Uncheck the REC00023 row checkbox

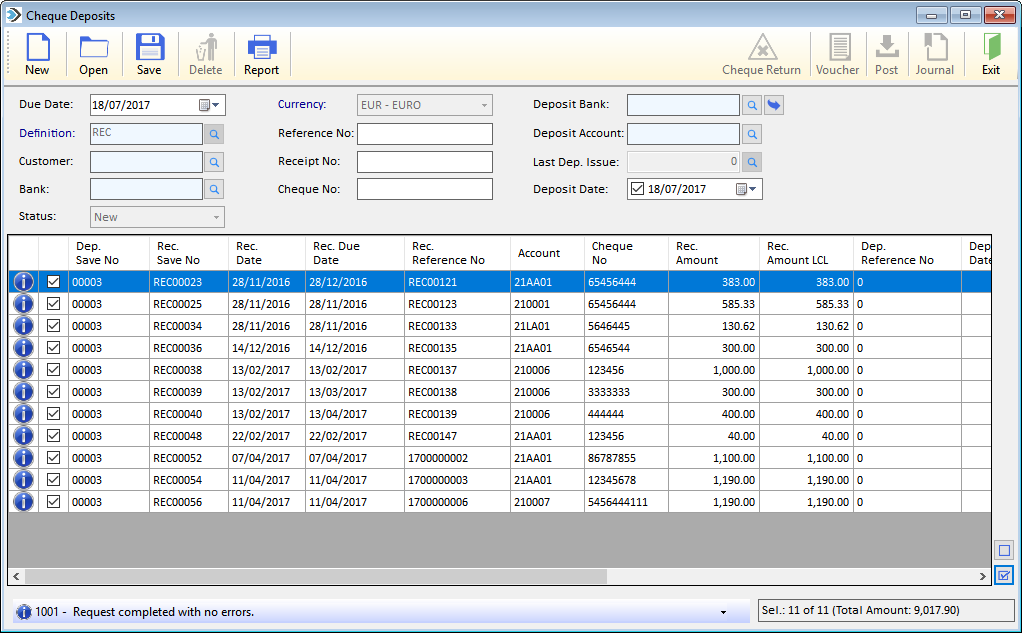pos(53,282)
